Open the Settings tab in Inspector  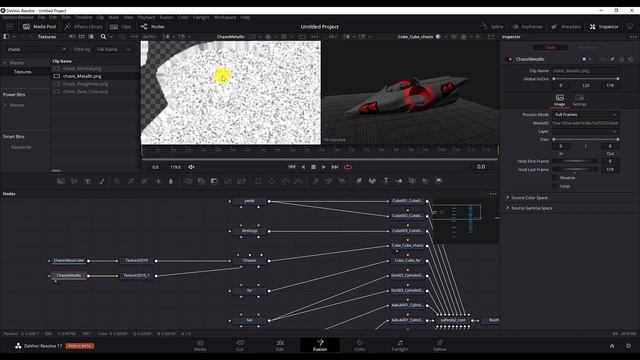pyautogui.click(x=579, y=100)
